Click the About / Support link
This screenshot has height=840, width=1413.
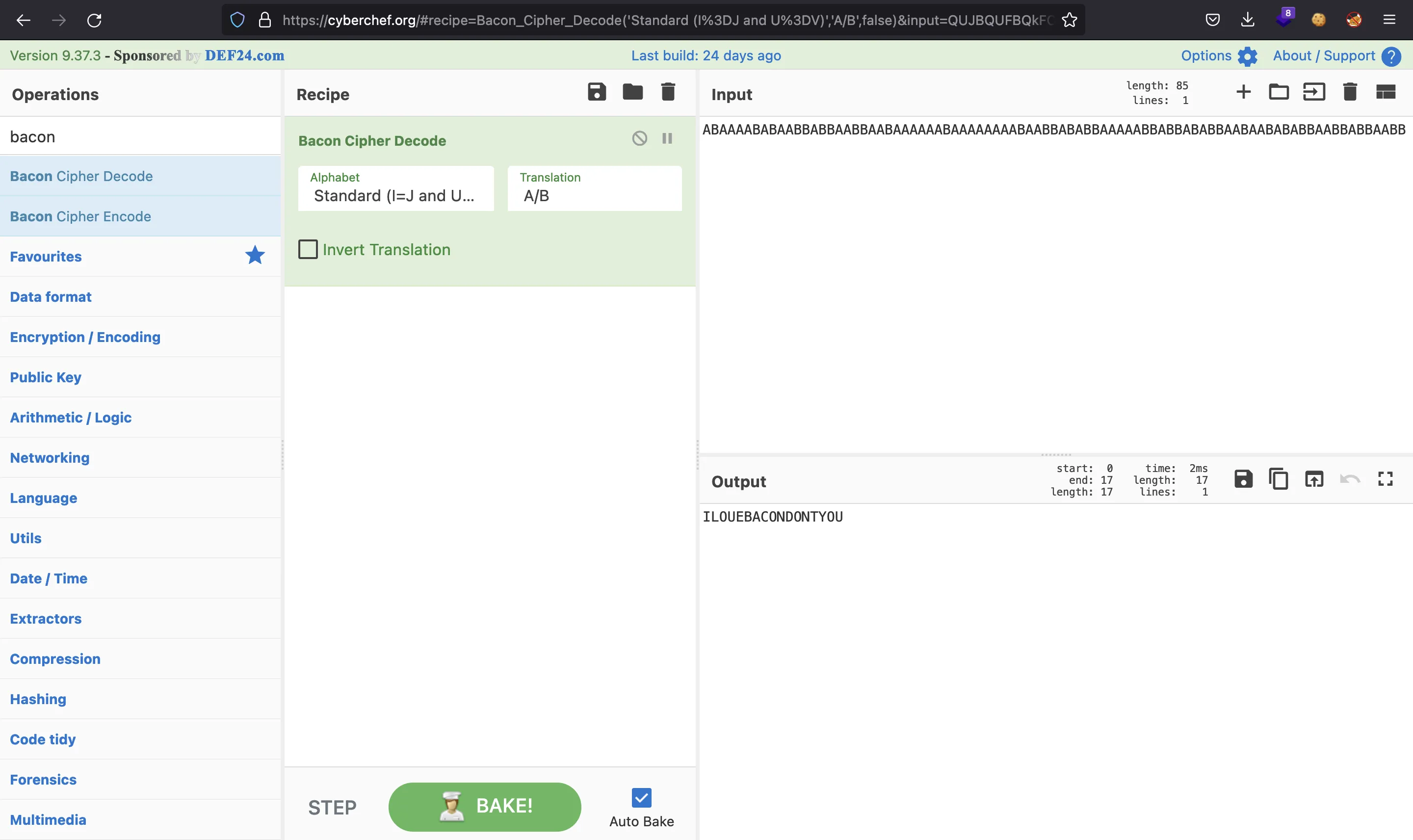(x=1324, y=55)
